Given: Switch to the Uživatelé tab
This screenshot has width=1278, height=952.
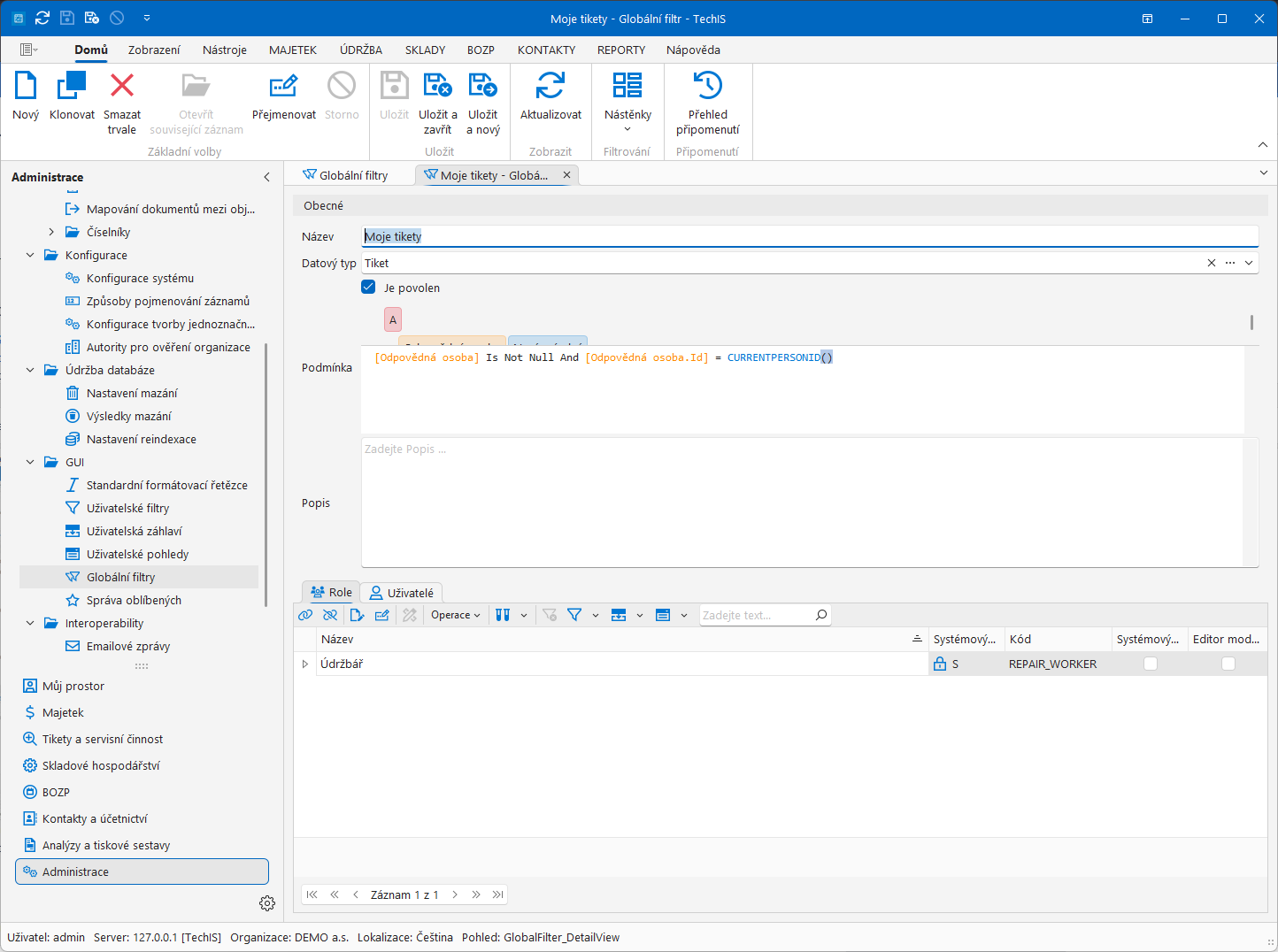Looking at the screenshot, I should [x=402, y=592].
